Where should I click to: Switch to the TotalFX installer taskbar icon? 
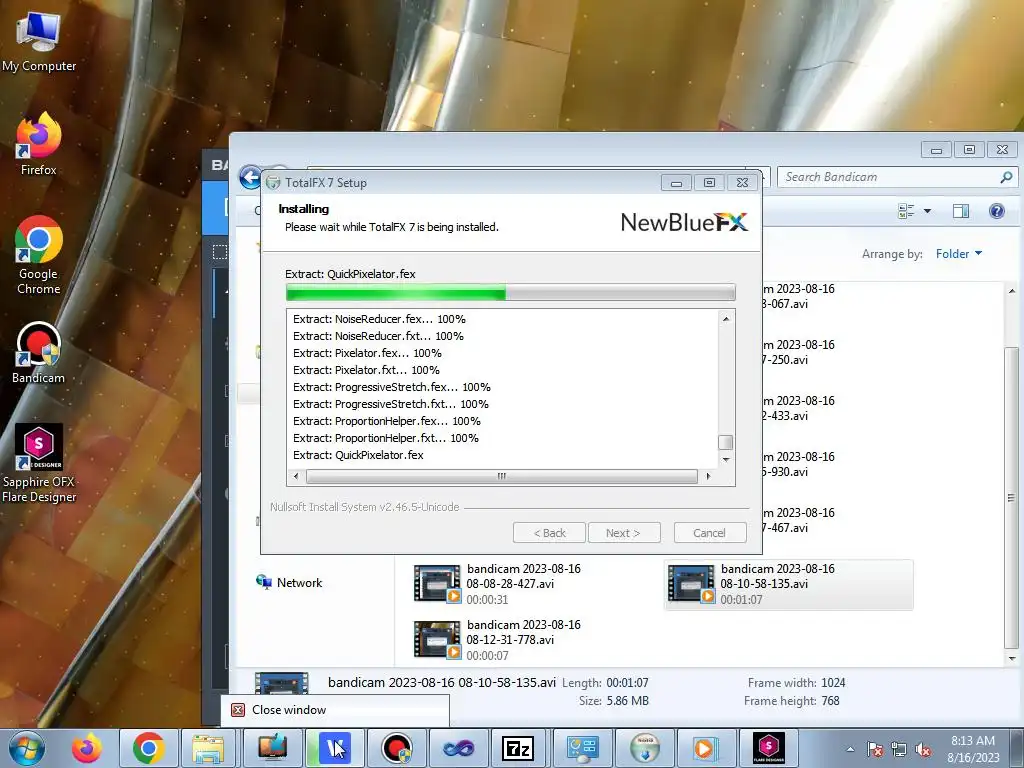pyautogui.click(x=645, y=748)
